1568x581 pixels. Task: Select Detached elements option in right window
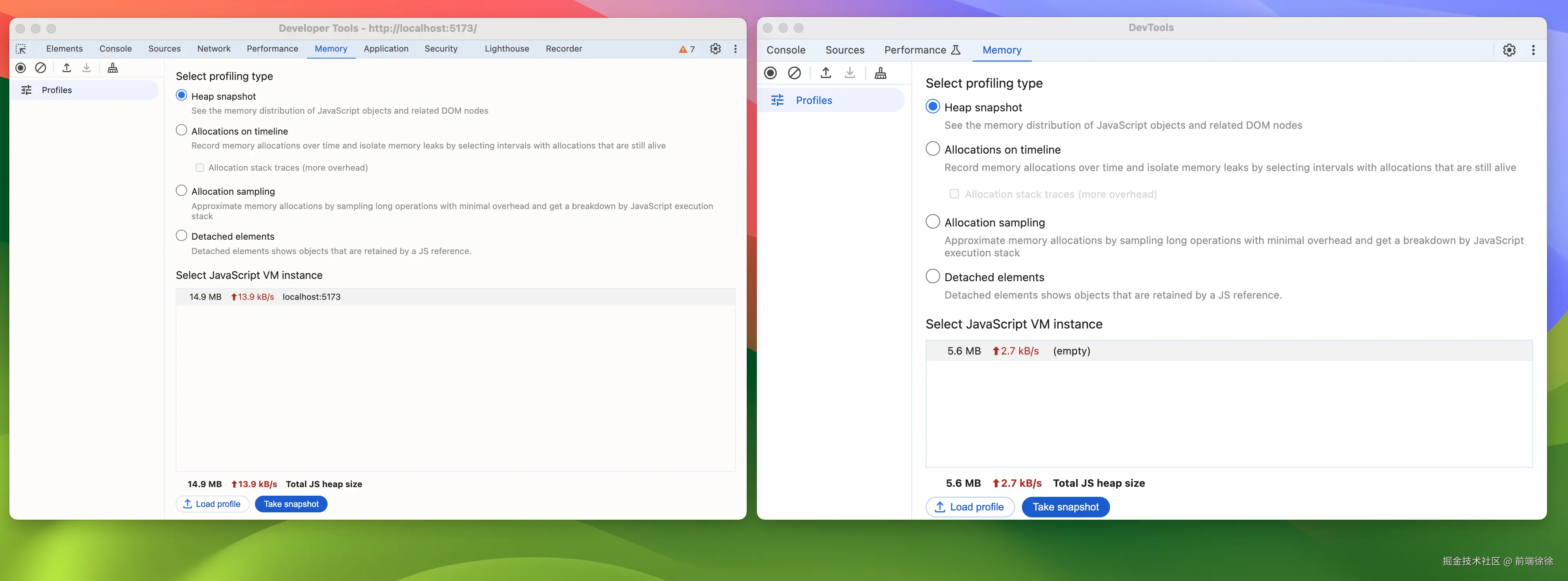click(x=933, y=276)
